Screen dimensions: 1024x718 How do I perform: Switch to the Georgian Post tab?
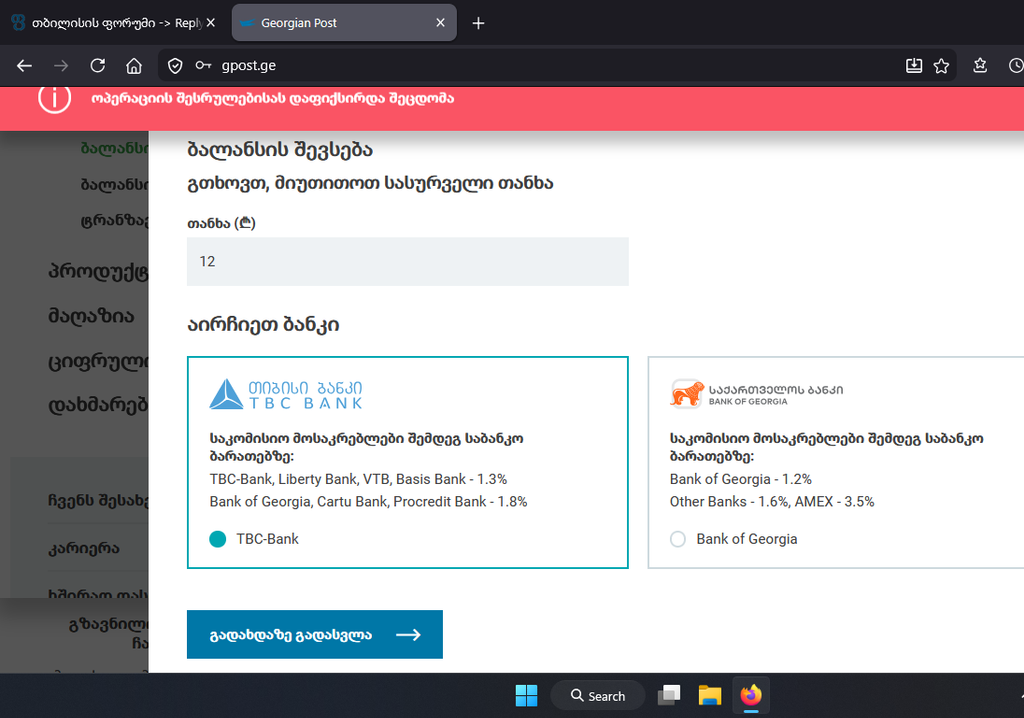pyautogui.click(x=344, y=23)
